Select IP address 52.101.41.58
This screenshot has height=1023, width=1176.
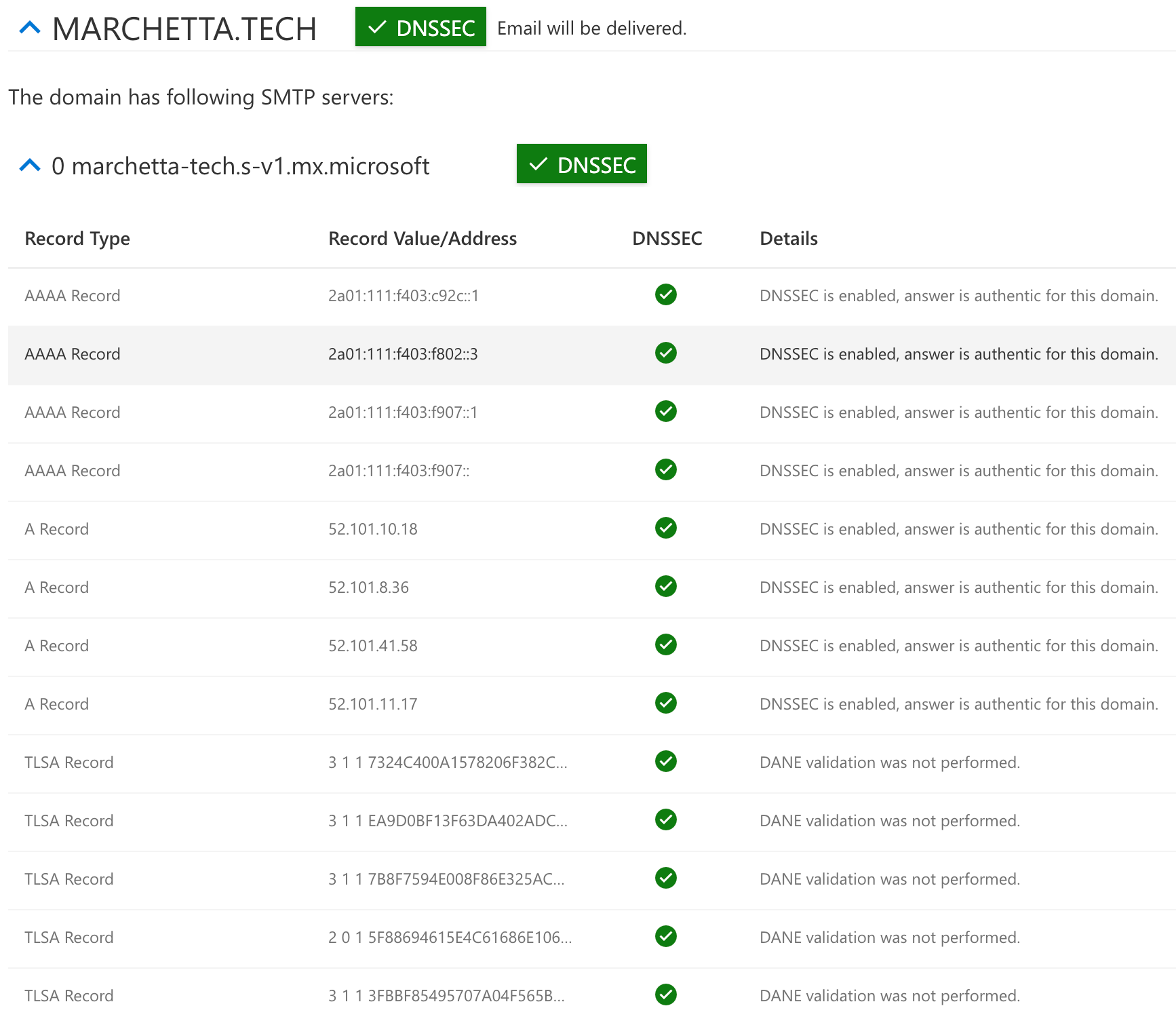tap(373, 646)
